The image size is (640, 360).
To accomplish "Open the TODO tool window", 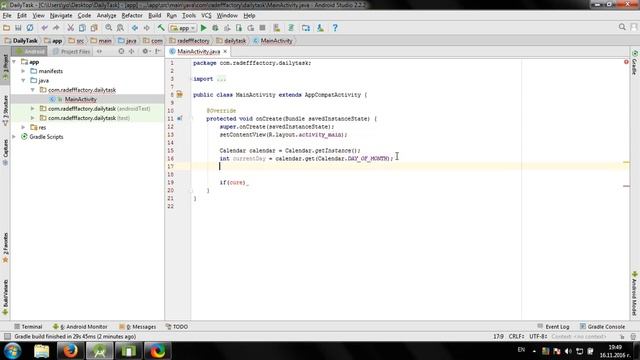I will (177, 327).
